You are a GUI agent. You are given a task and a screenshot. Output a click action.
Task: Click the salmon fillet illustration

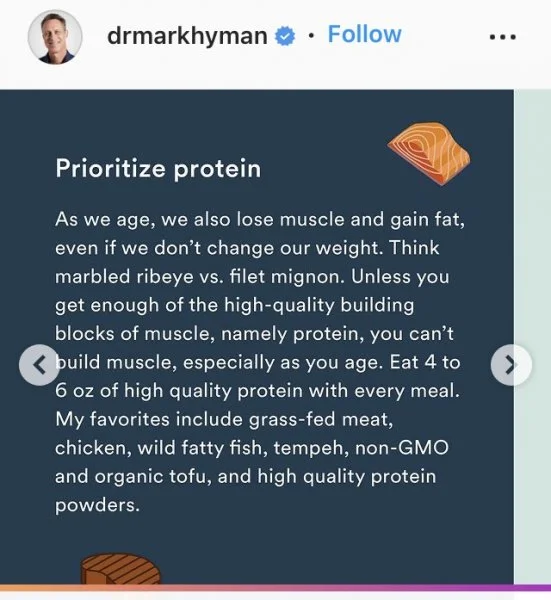click(429, 154)
